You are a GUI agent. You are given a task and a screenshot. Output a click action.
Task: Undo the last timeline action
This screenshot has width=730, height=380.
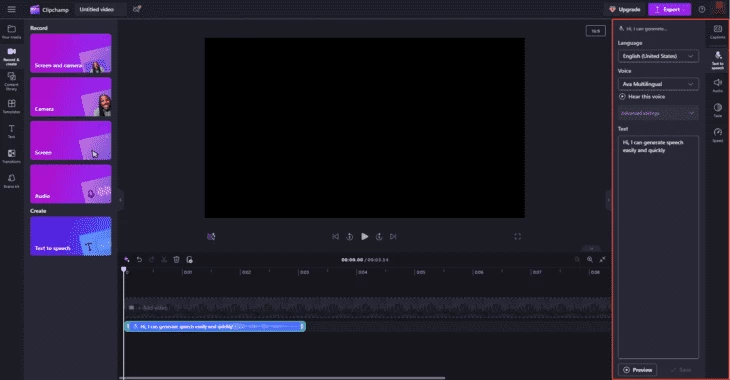(x=139, y=259)
